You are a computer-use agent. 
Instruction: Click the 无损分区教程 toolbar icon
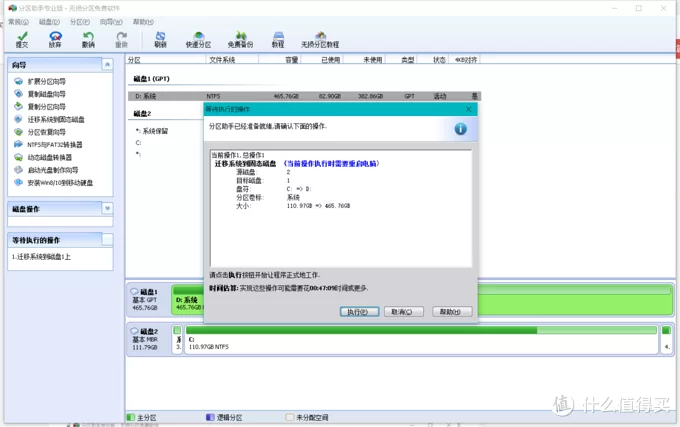(x=319, y=37)
